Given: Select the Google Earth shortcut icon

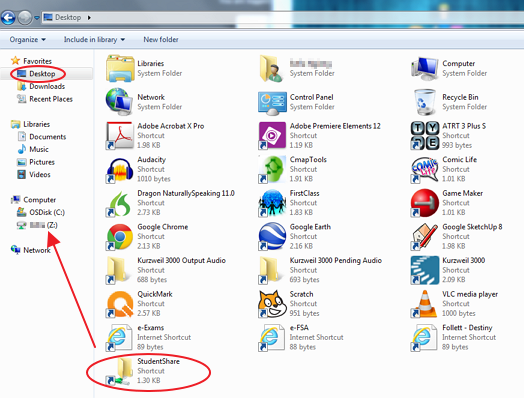Looking at the screenshot, I should tap(272, 237).
